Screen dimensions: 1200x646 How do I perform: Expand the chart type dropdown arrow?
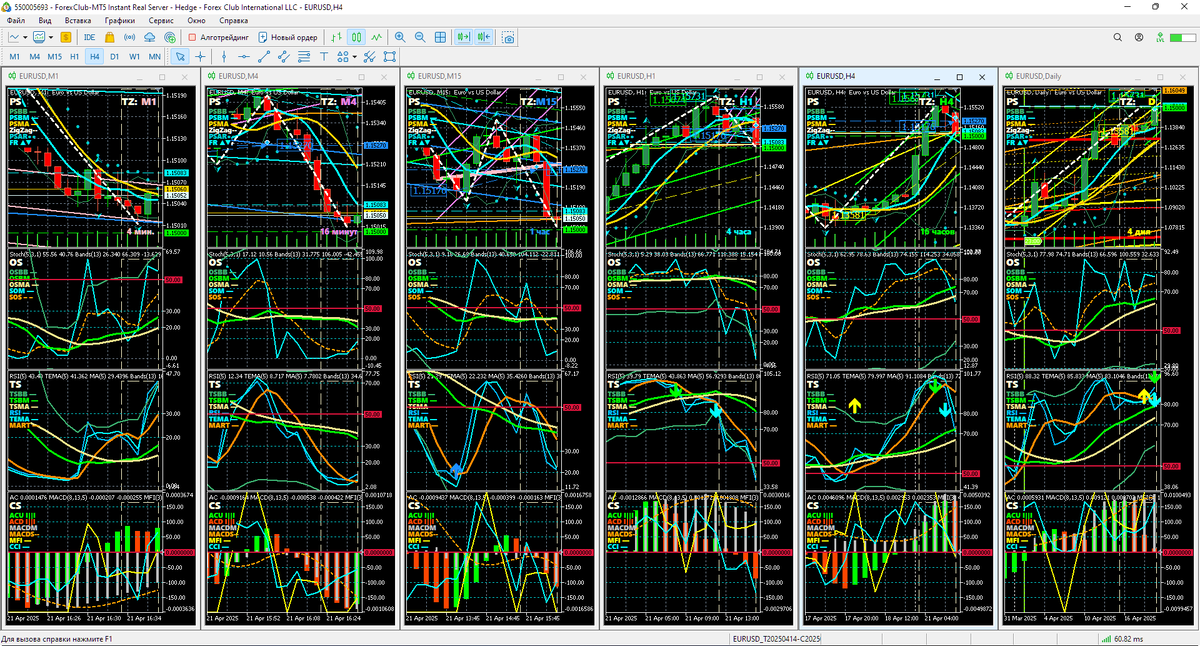click(25, 37)
